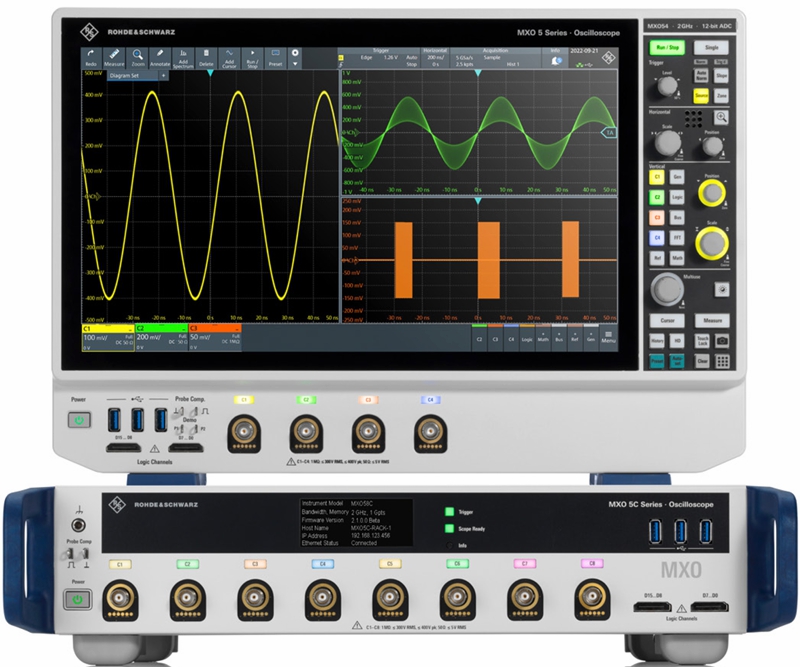Push the trigger Zone button
Image resolution: width=800 pixels, height=667 pixels.
point(721,95)
